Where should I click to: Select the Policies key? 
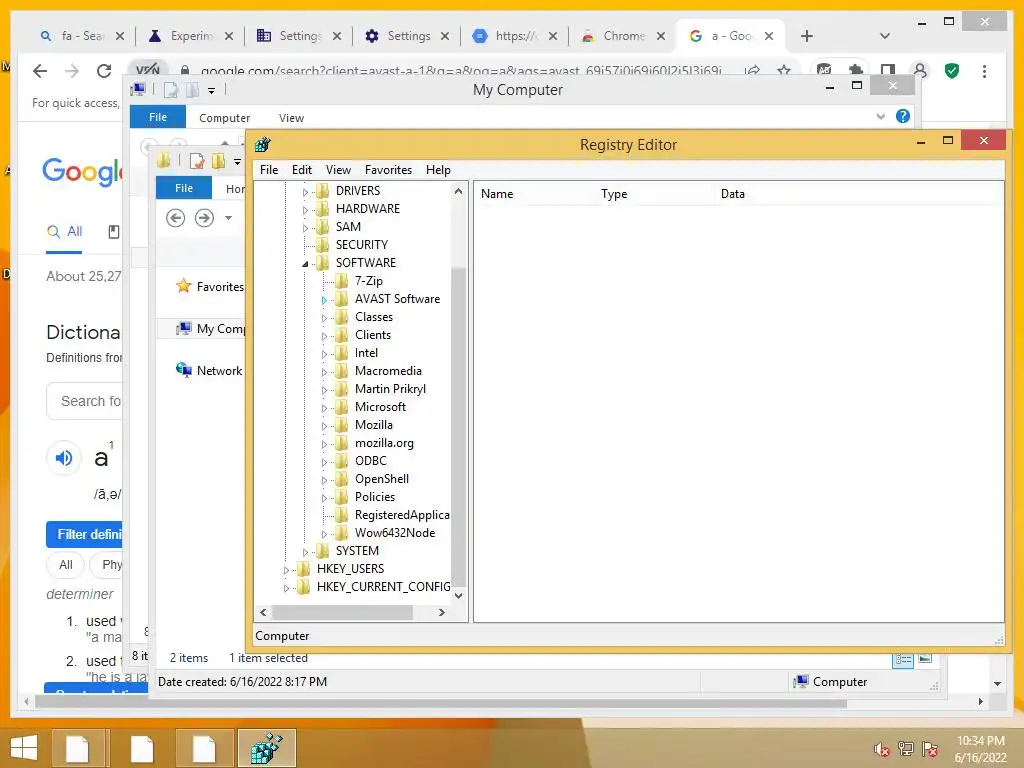pos(374,497)
